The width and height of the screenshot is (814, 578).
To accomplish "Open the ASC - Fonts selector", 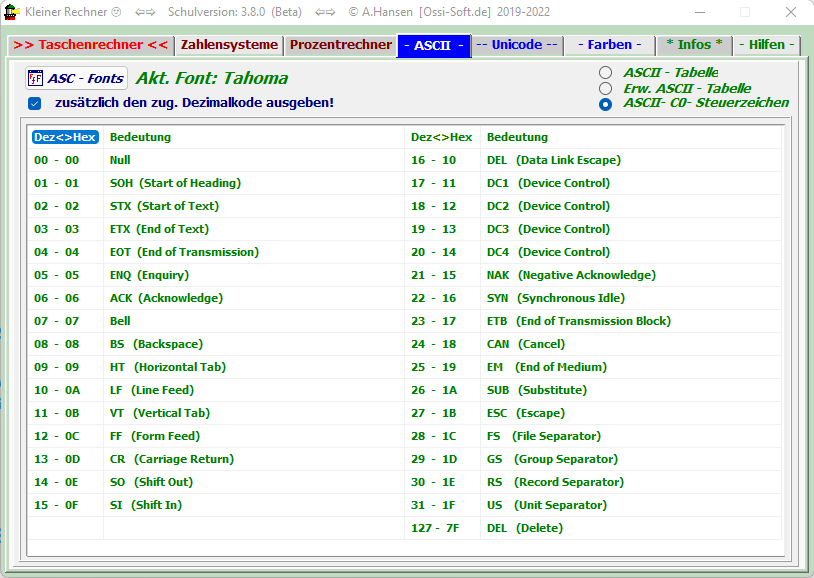I will [77, 78].
